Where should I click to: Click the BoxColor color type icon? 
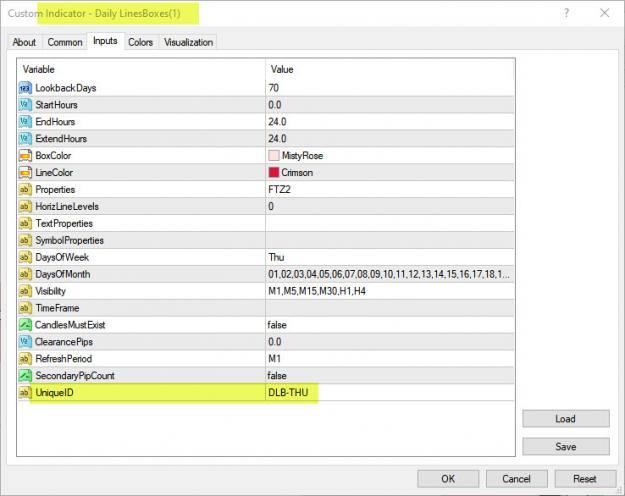[x=25, y=155]
